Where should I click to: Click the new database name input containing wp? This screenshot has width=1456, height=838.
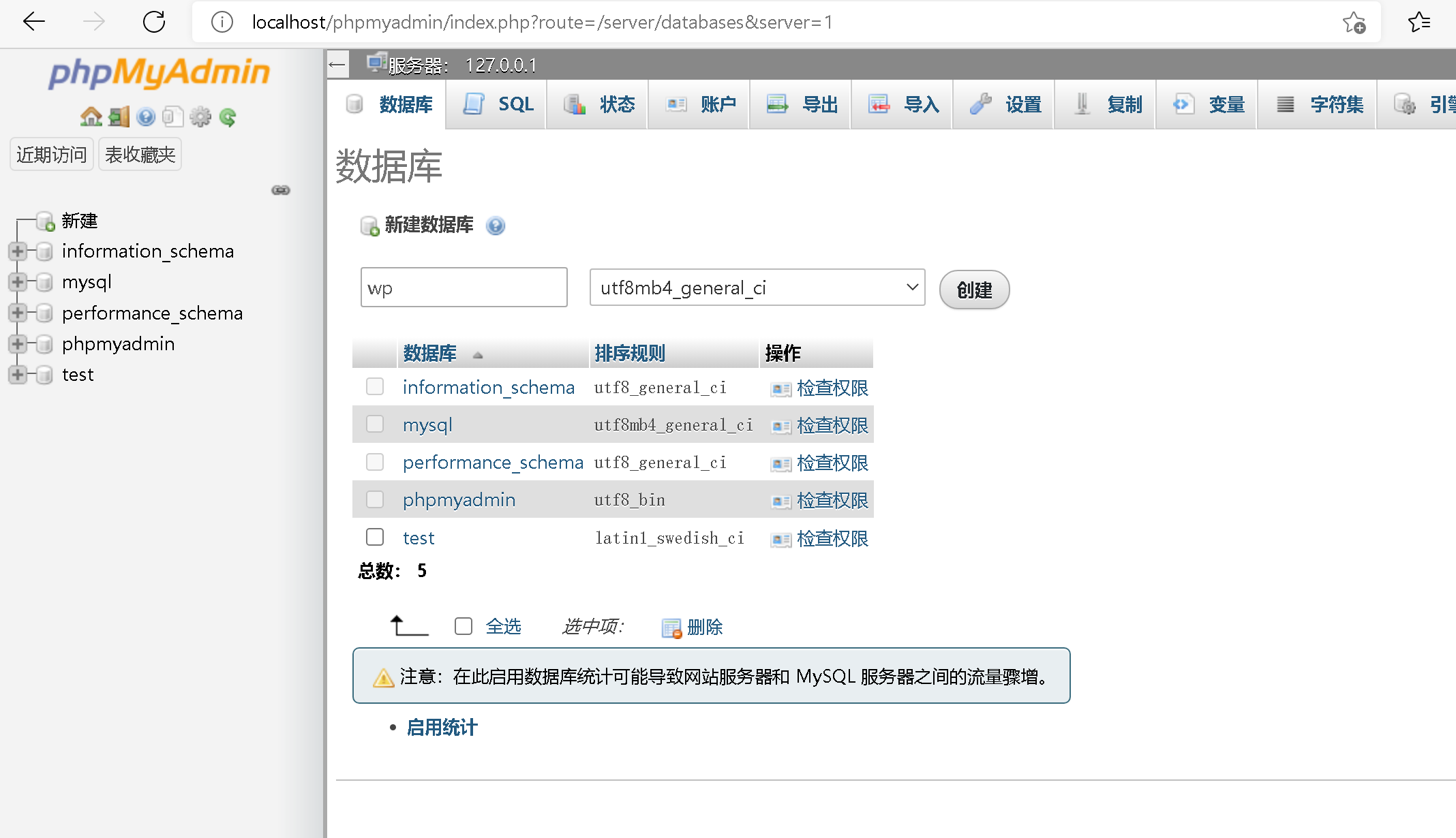464,287
